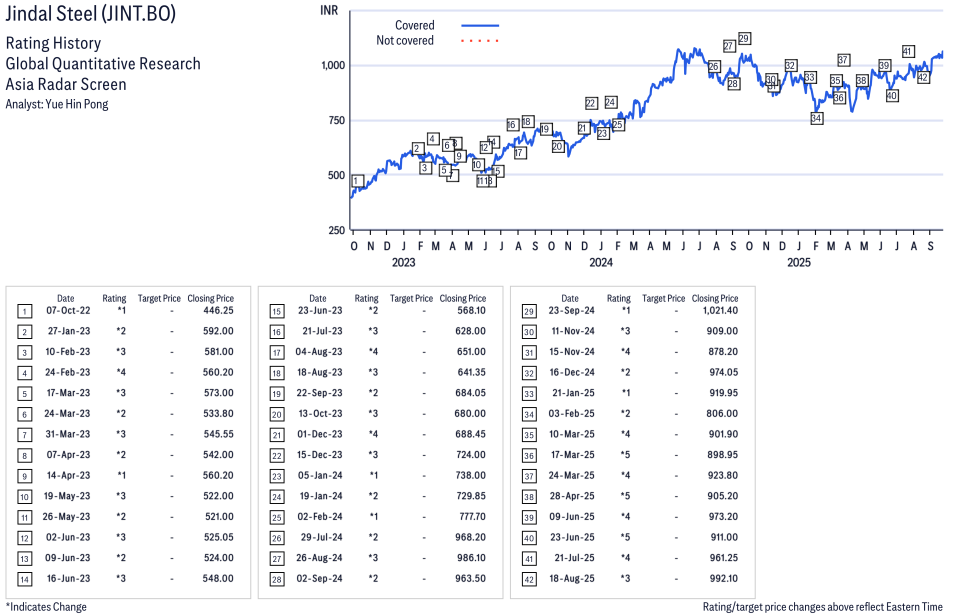The image size is (954, 614).
Task: Select the closing price 806.00
Action: click(722, 413)
